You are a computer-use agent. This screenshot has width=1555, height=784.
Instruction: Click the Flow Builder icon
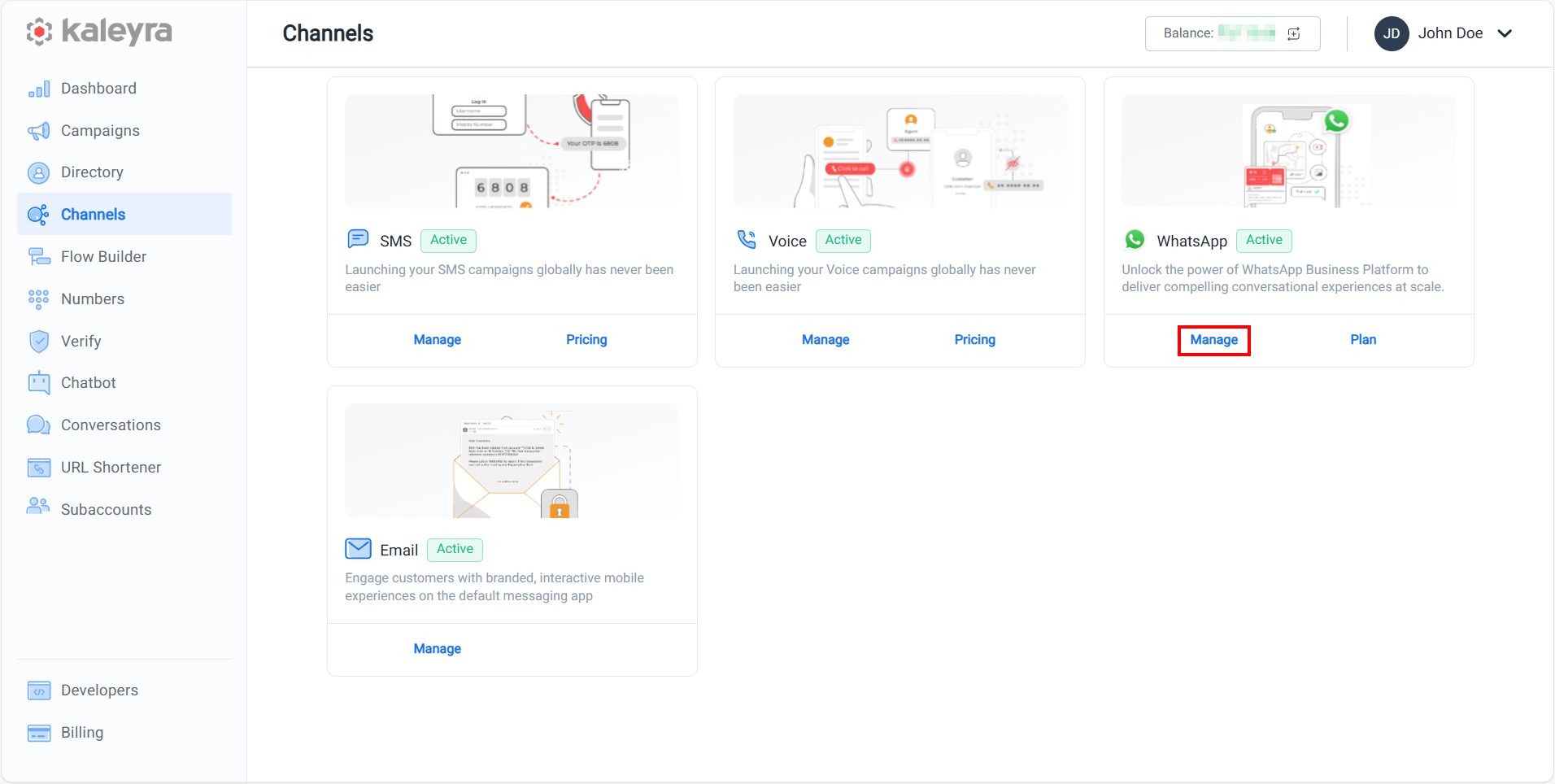click(x=39, y=257)
